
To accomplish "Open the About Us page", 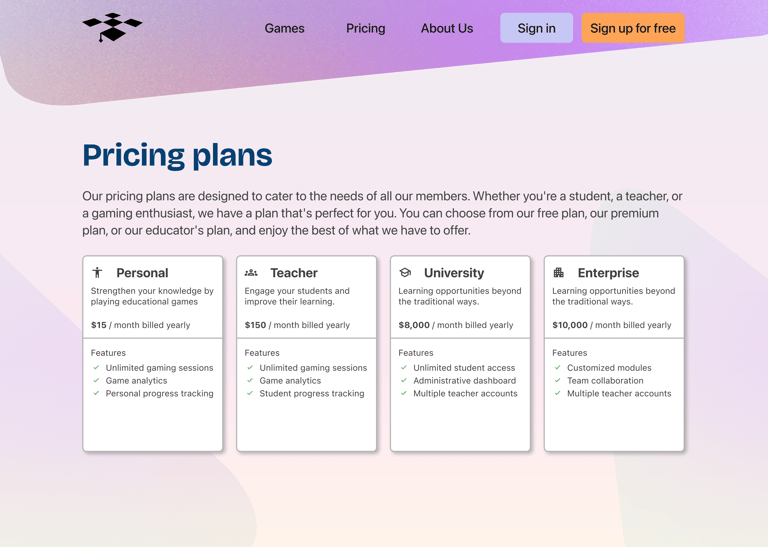I will 446,28.
